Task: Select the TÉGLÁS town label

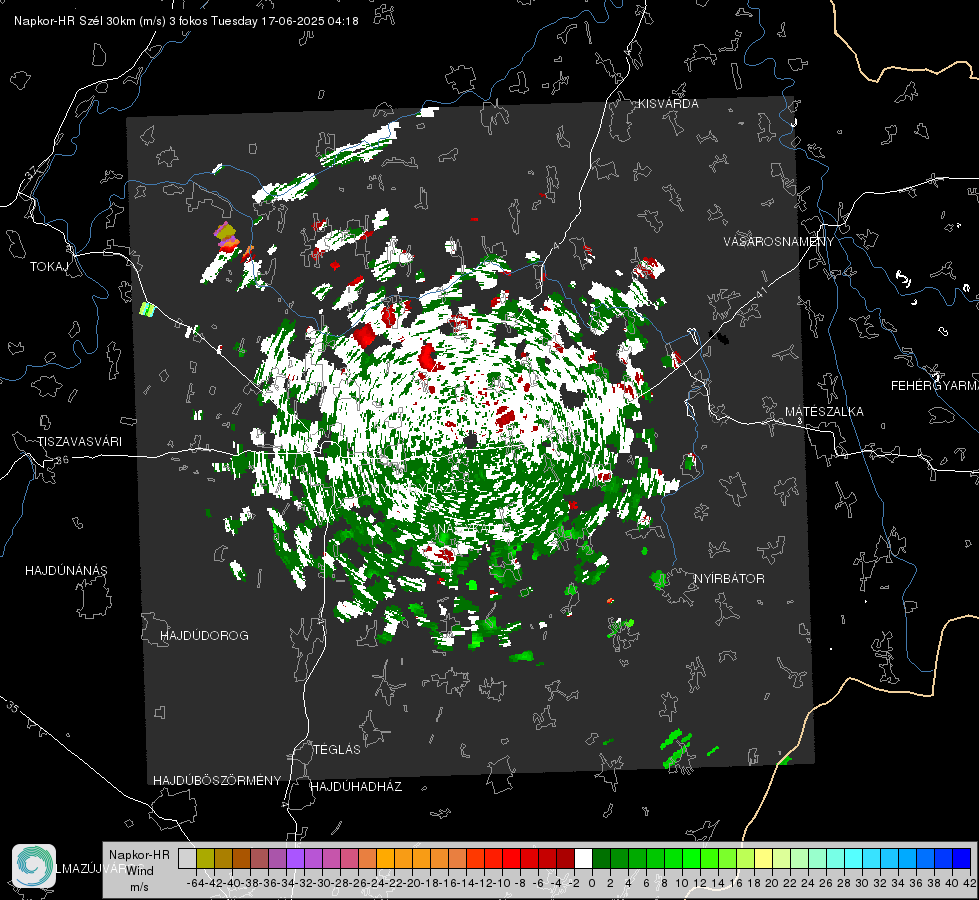Action: (x=337, y=750)
